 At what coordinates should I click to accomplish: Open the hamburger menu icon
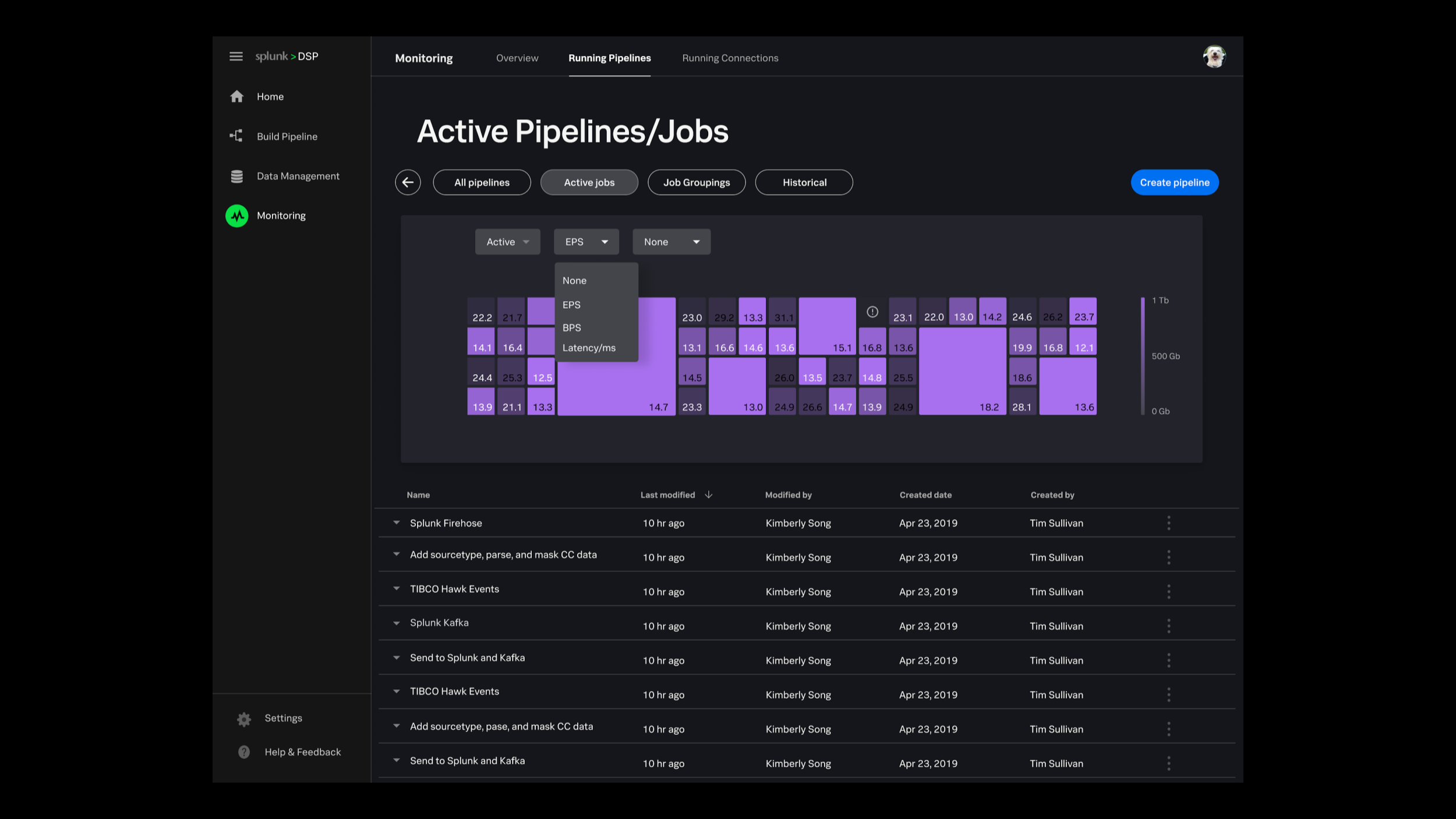[x=236, y=57]
